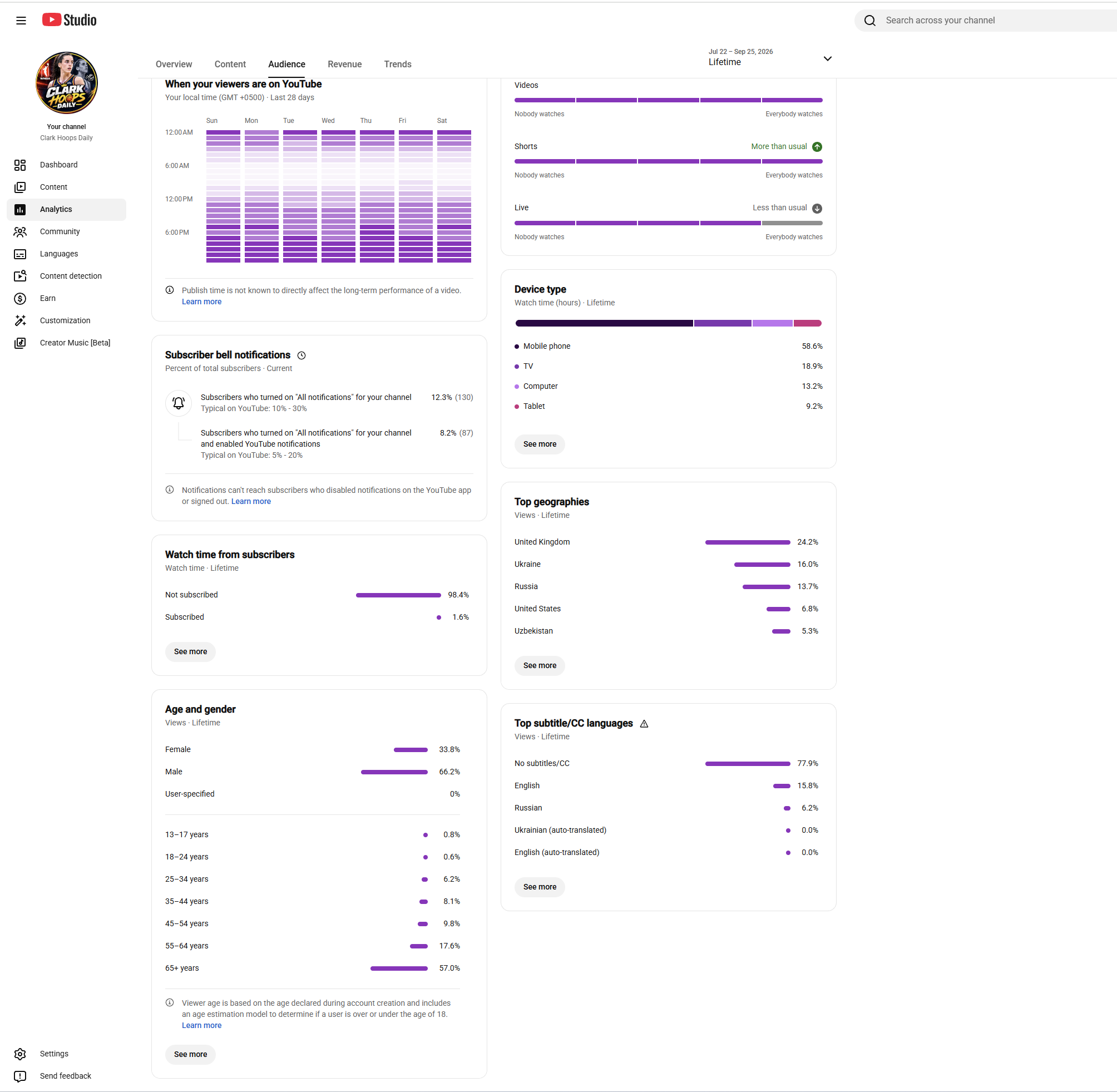
Task: Click warning icon beside Top subtitle/CC languages
Action: click(644, 724)
